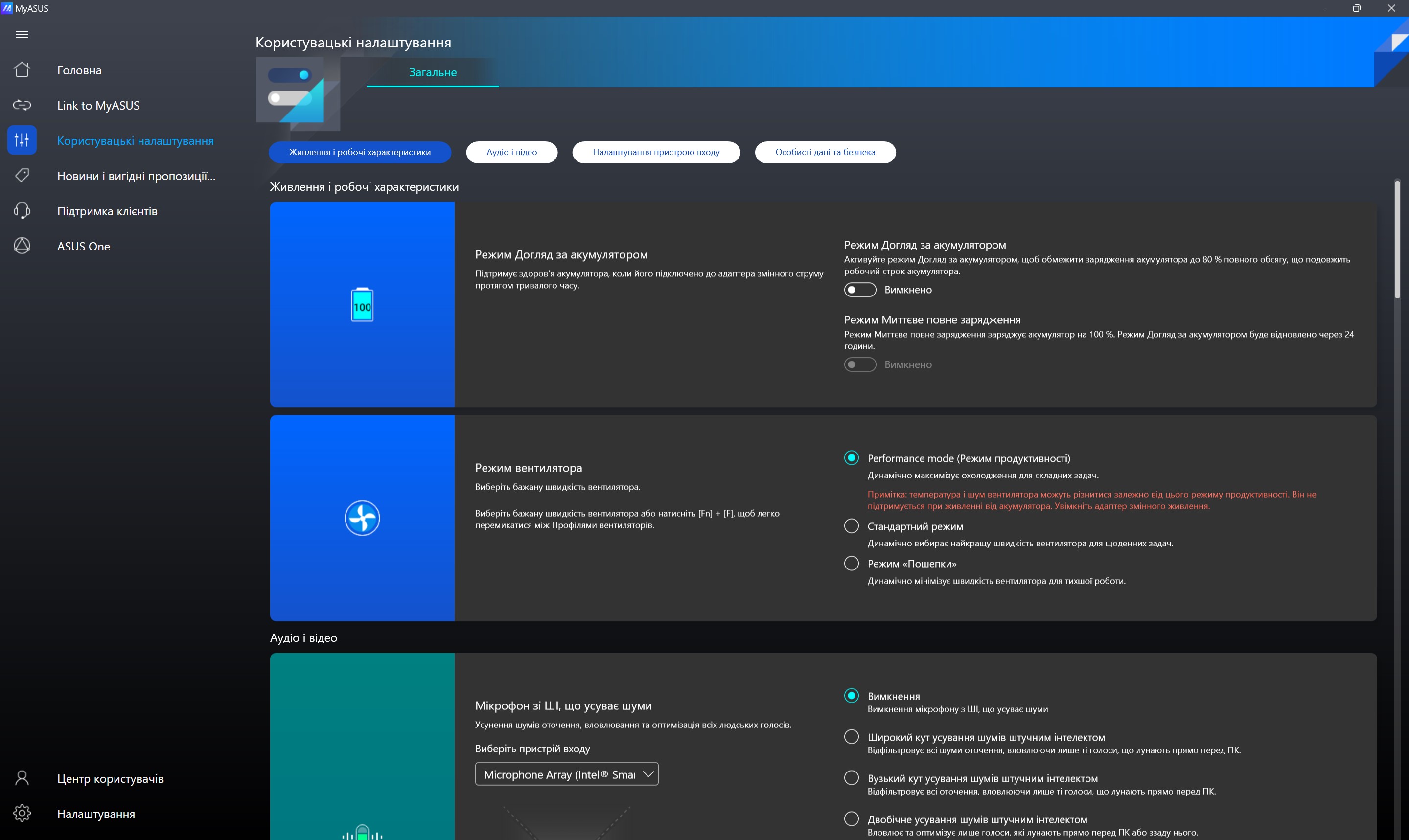1409x840 pixels.
Task: Open Центр користувачів profile icon
Action: point(22,778)
